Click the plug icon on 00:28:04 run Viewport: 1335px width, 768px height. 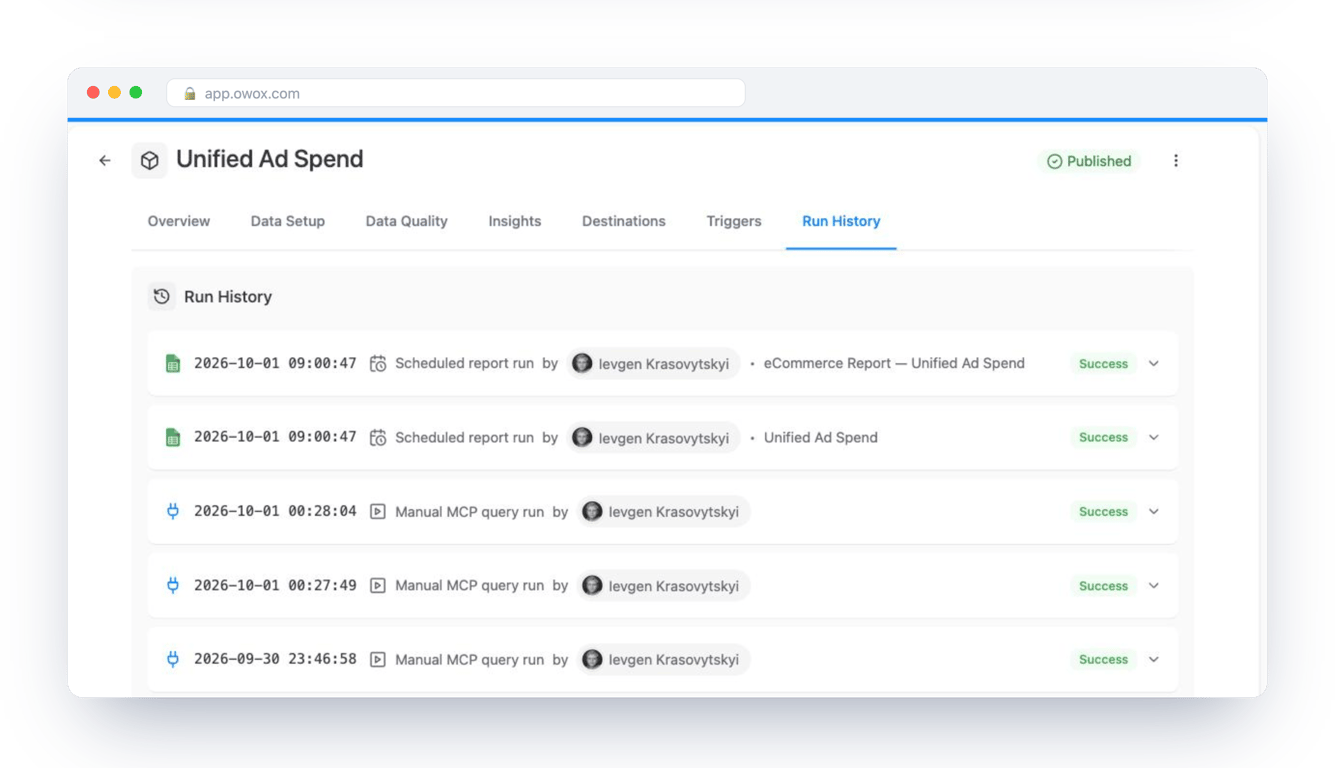tap(173, 511)
